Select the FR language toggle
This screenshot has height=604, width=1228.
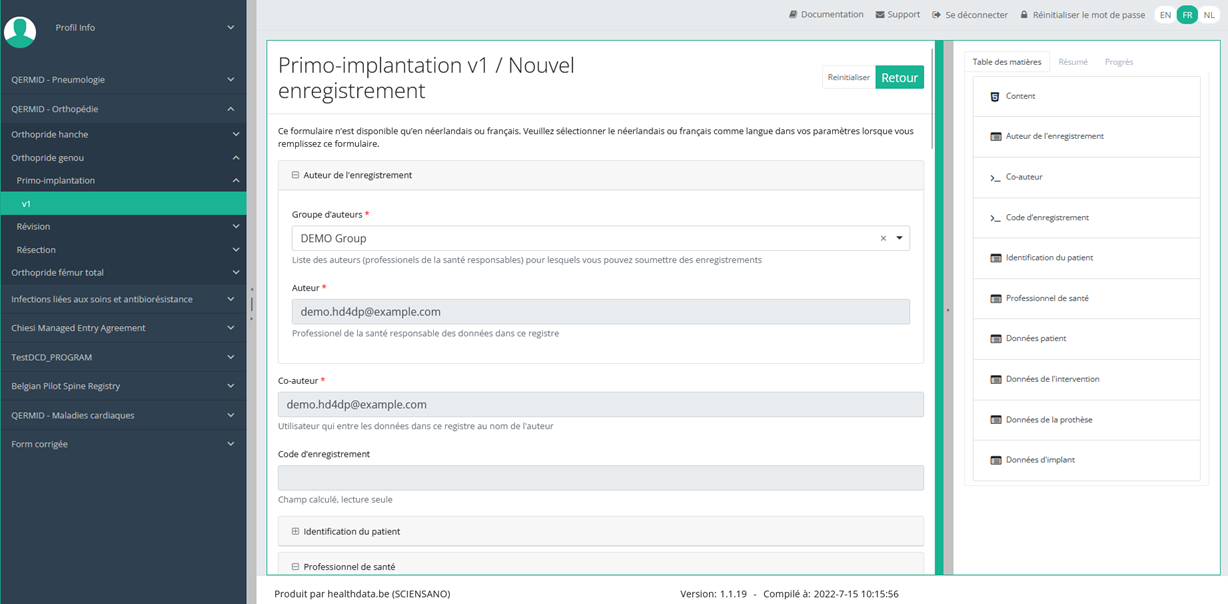(x=1187, y=15)
